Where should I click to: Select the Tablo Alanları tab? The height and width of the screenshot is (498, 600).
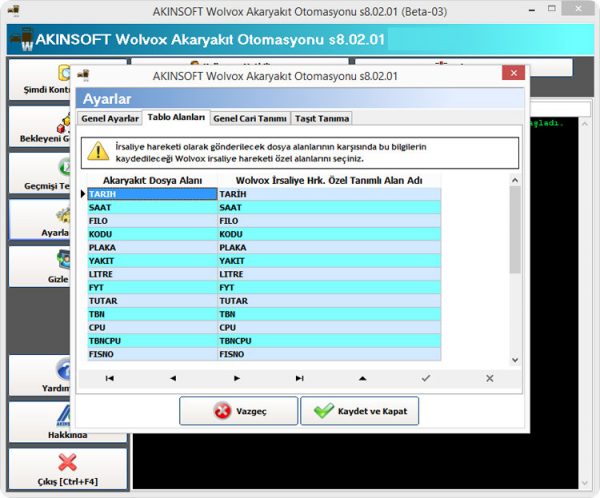click(x=176, y=117)
